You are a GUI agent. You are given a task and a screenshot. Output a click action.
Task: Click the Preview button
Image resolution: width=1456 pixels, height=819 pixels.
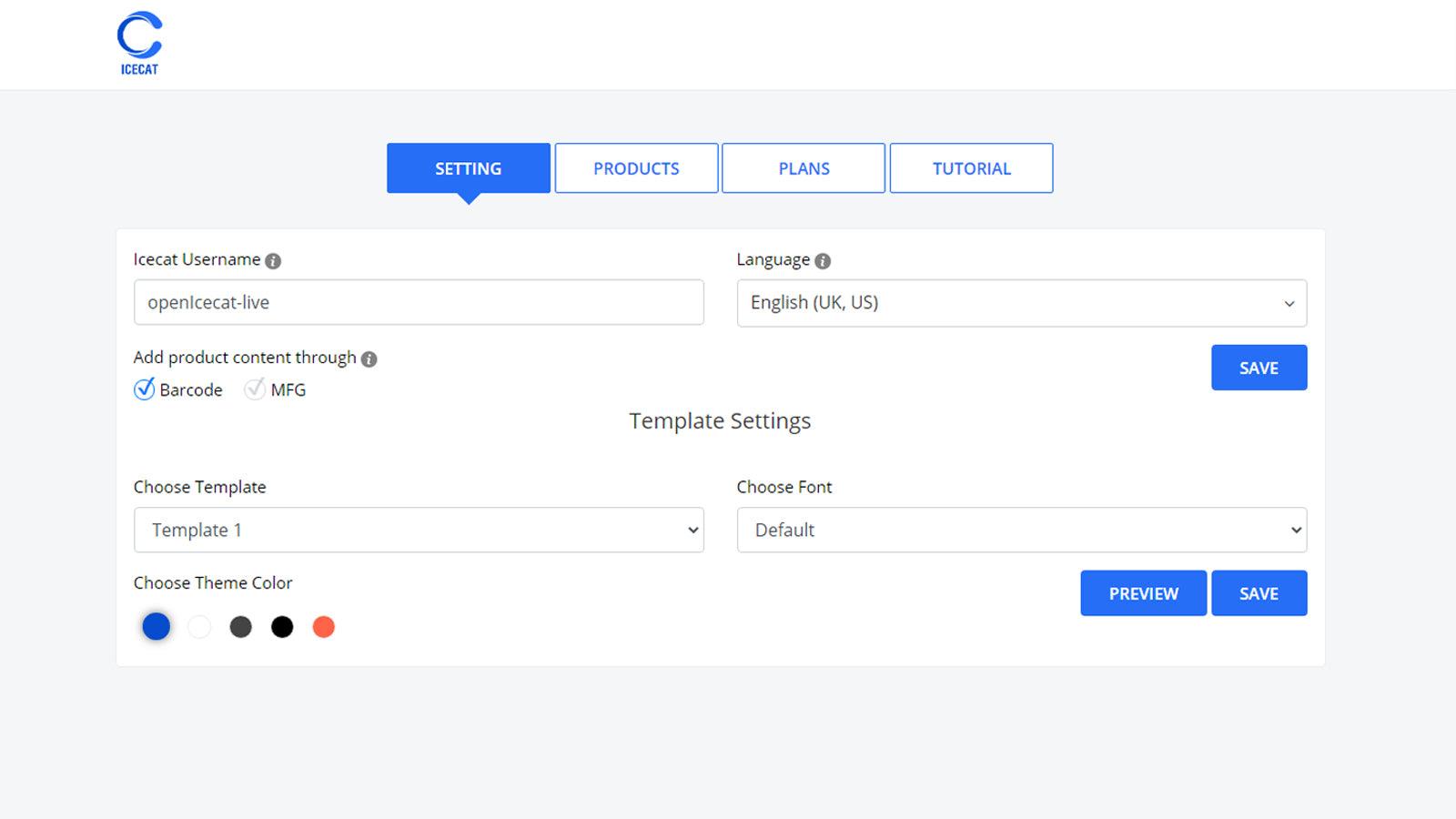1143,593
